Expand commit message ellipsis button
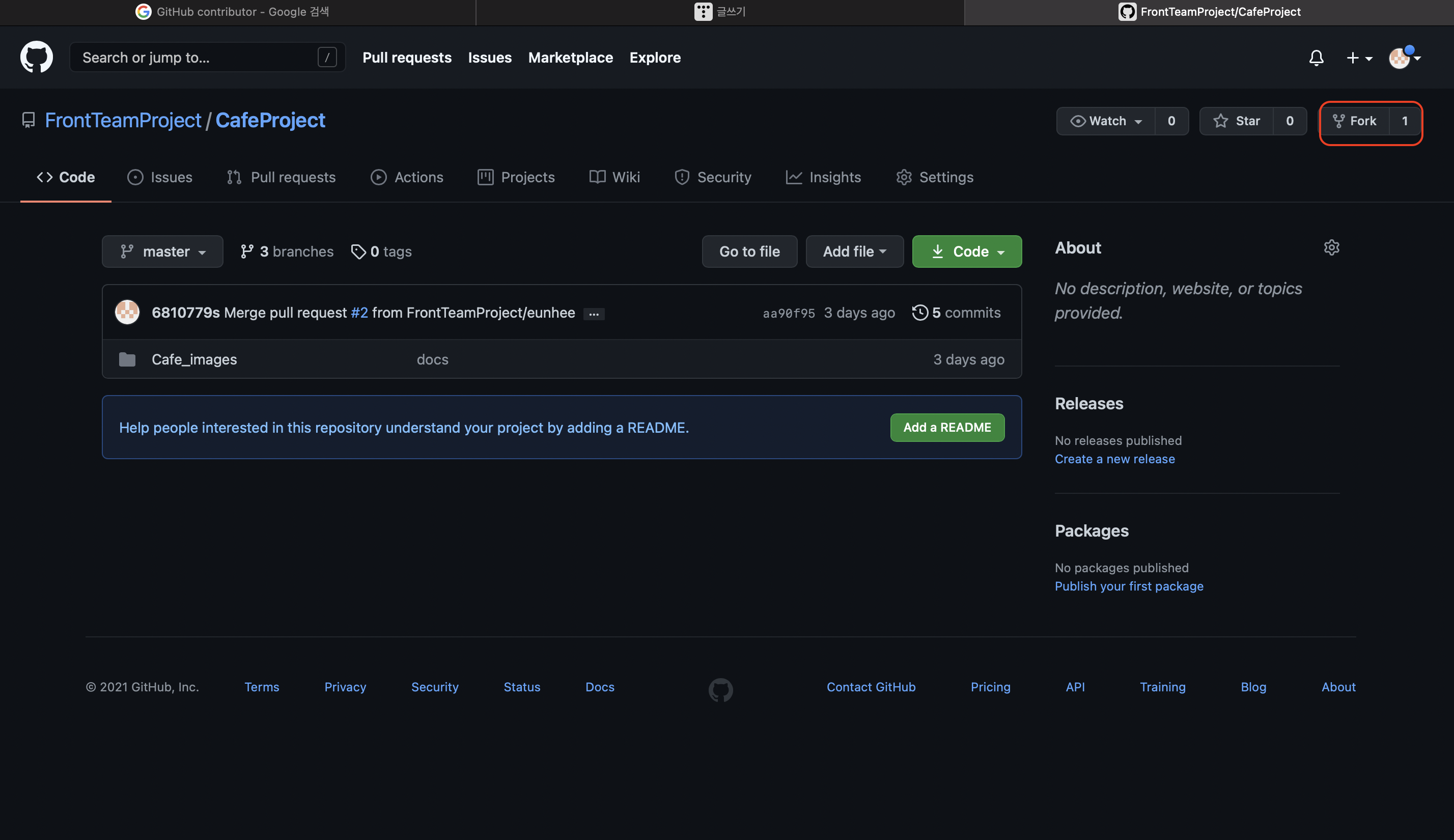 click(594, 314)
